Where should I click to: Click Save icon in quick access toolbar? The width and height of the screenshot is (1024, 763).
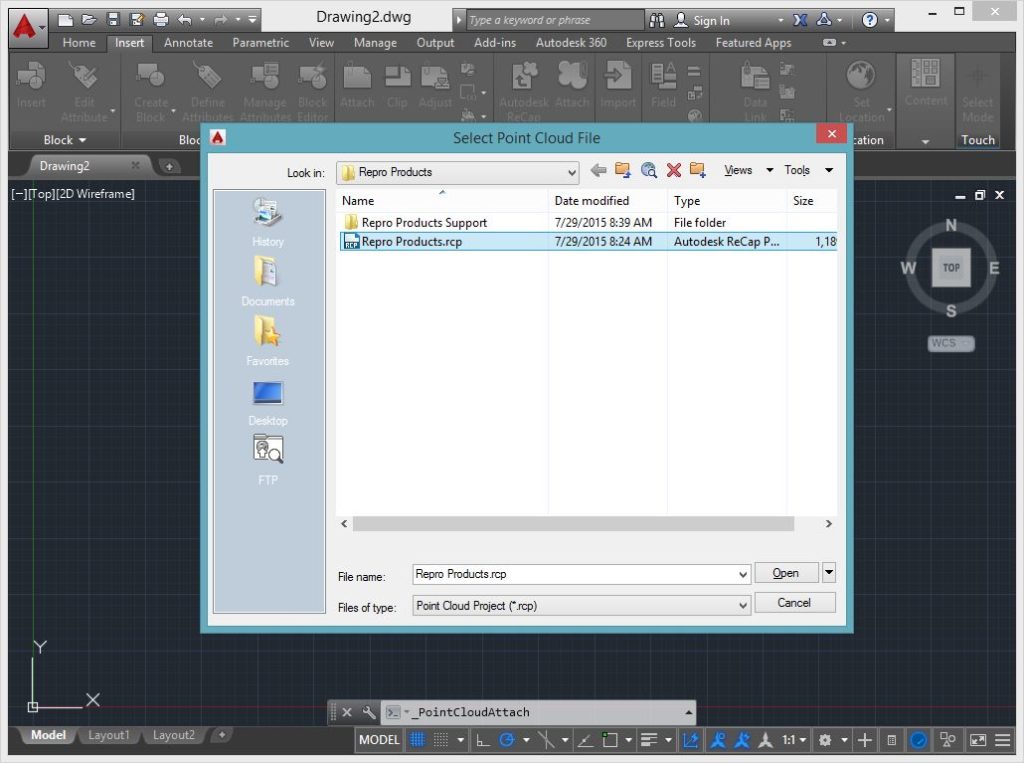click(113, 20)
